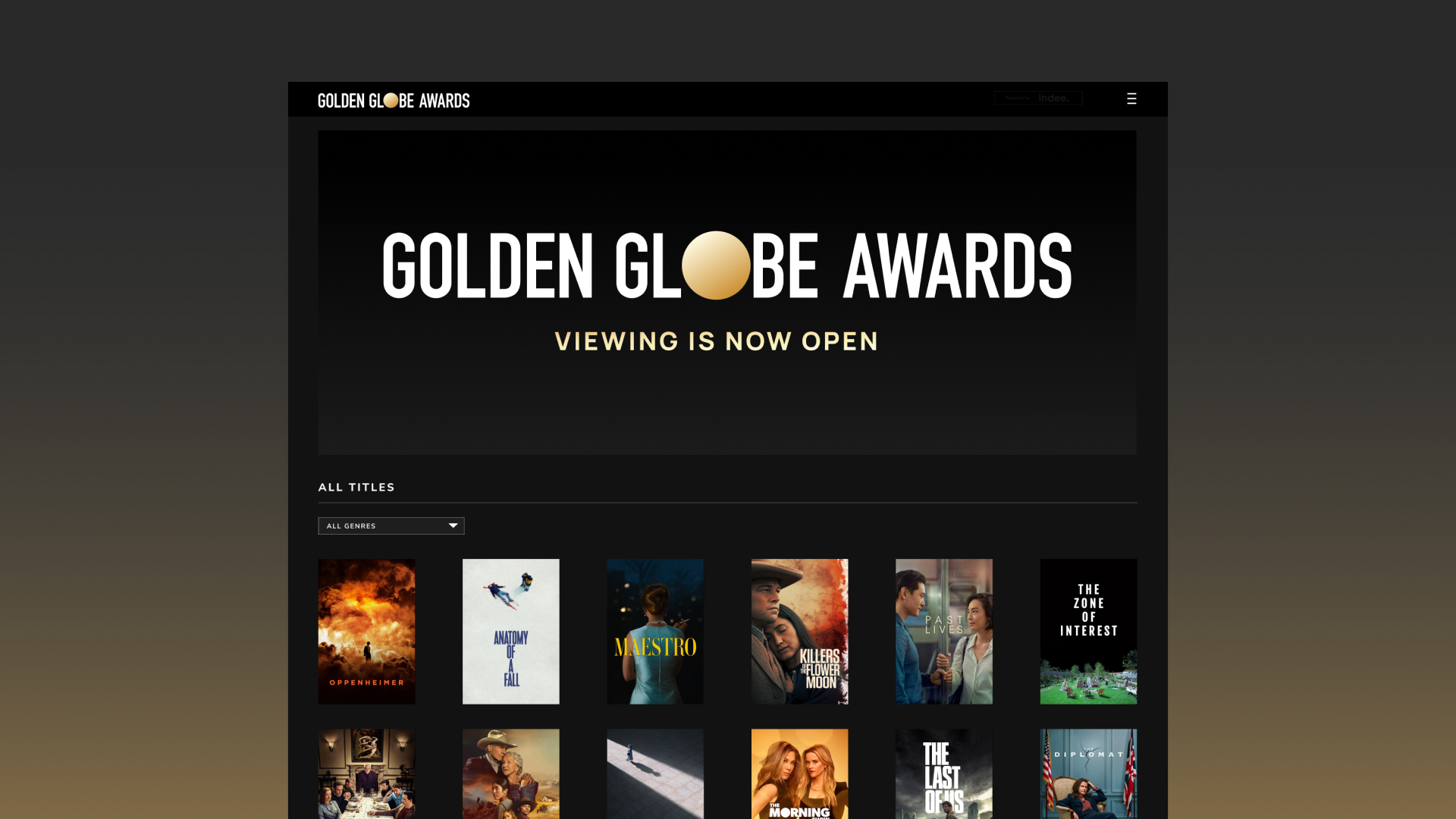Open the Oppenheimer title
Image resolution: width=1456 pixels, height=819 pixels.
366,631
